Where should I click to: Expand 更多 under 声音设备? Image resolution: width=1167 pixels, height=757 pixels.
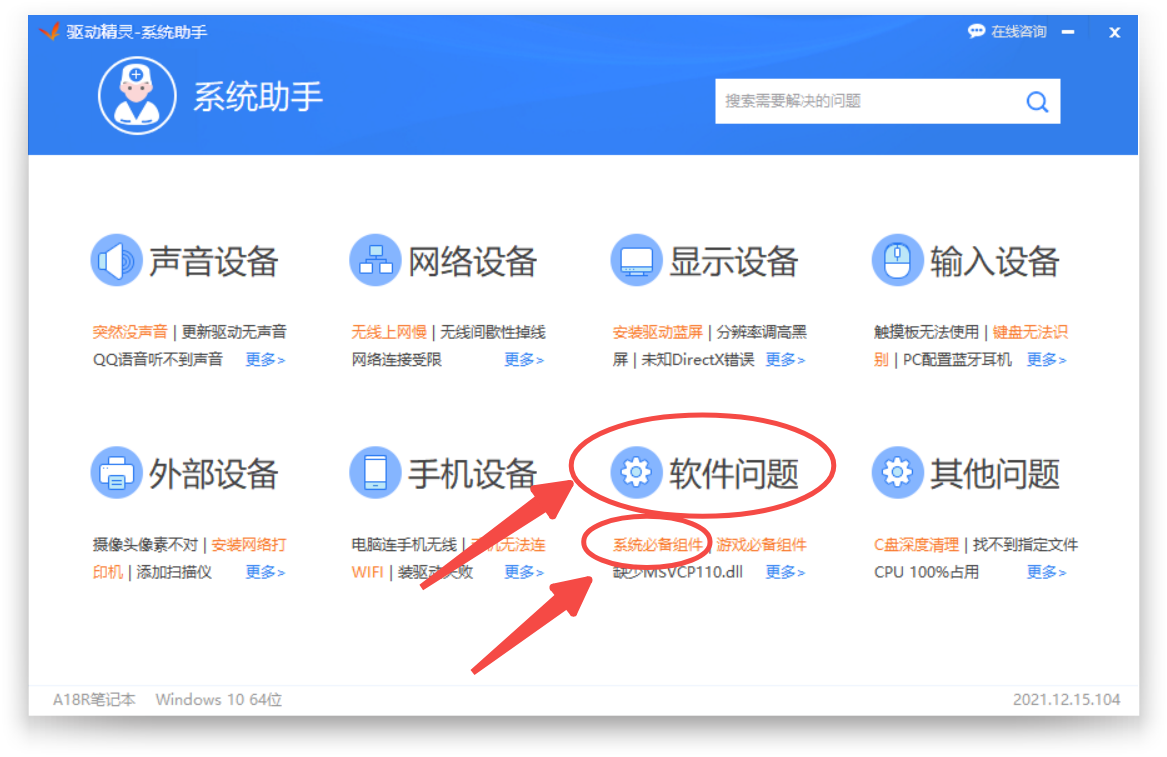click(x=265, y=360)
